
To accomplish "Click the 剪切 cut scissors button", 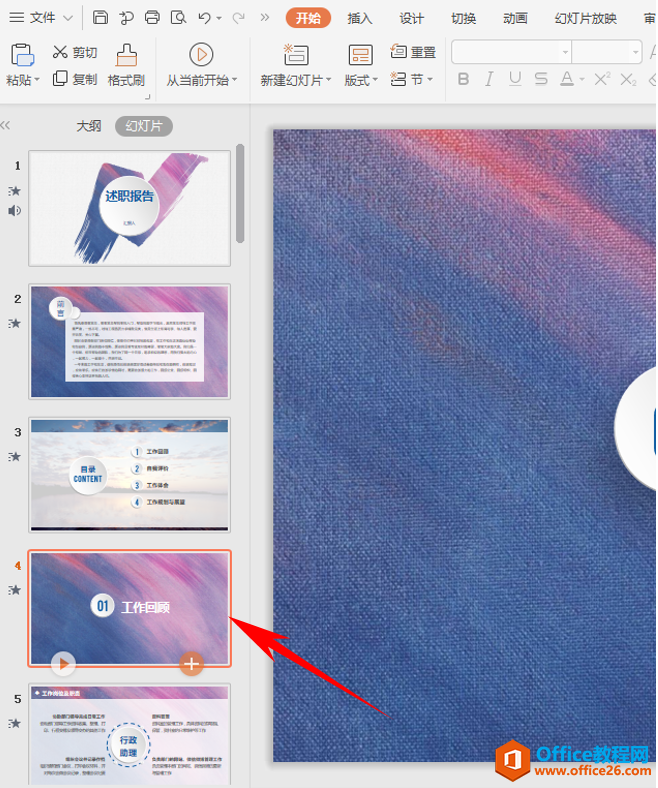I will pos(75,52).
